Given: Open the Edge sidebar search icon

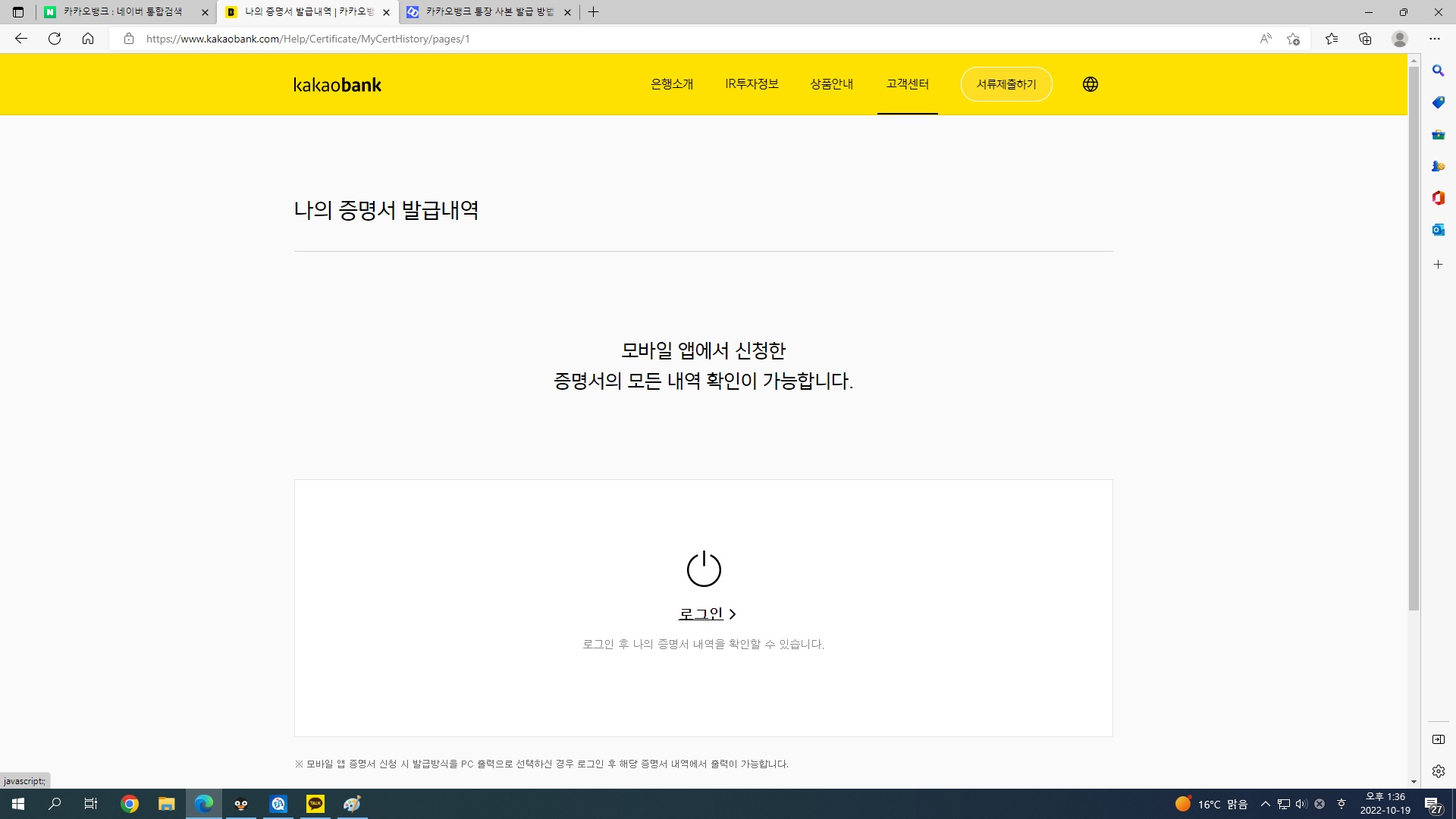Looking at the screenshot, I should [1438, 71].
